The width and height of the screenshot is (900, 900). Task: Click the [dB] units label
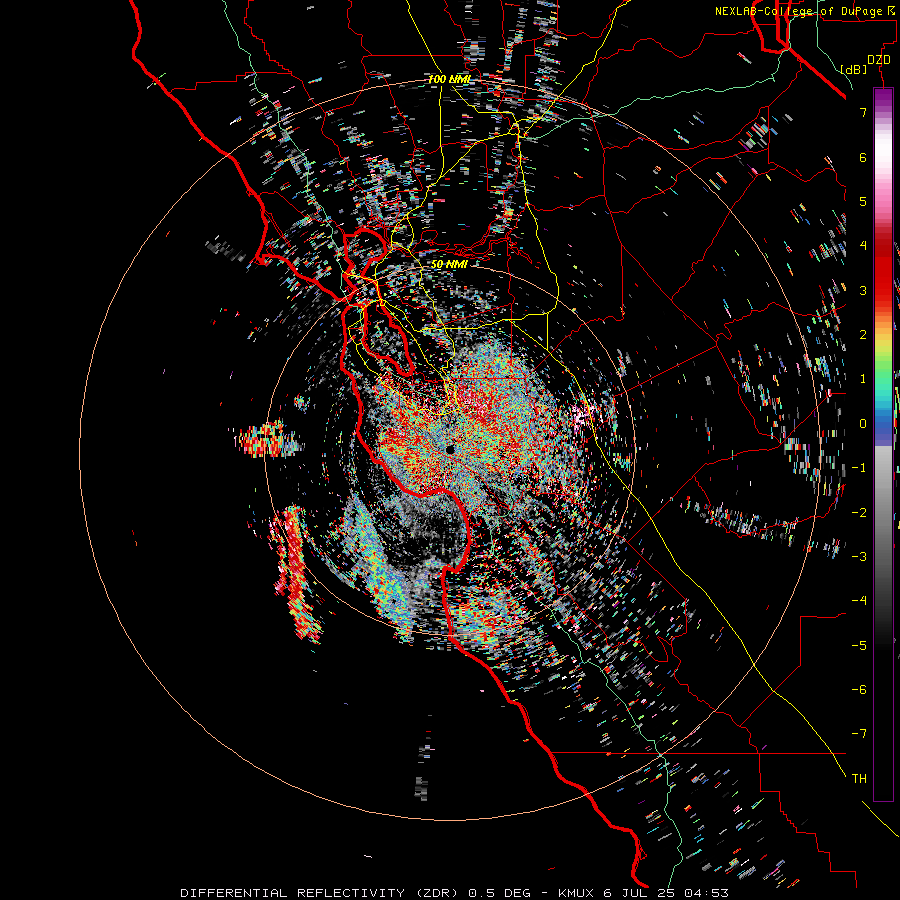854,70
